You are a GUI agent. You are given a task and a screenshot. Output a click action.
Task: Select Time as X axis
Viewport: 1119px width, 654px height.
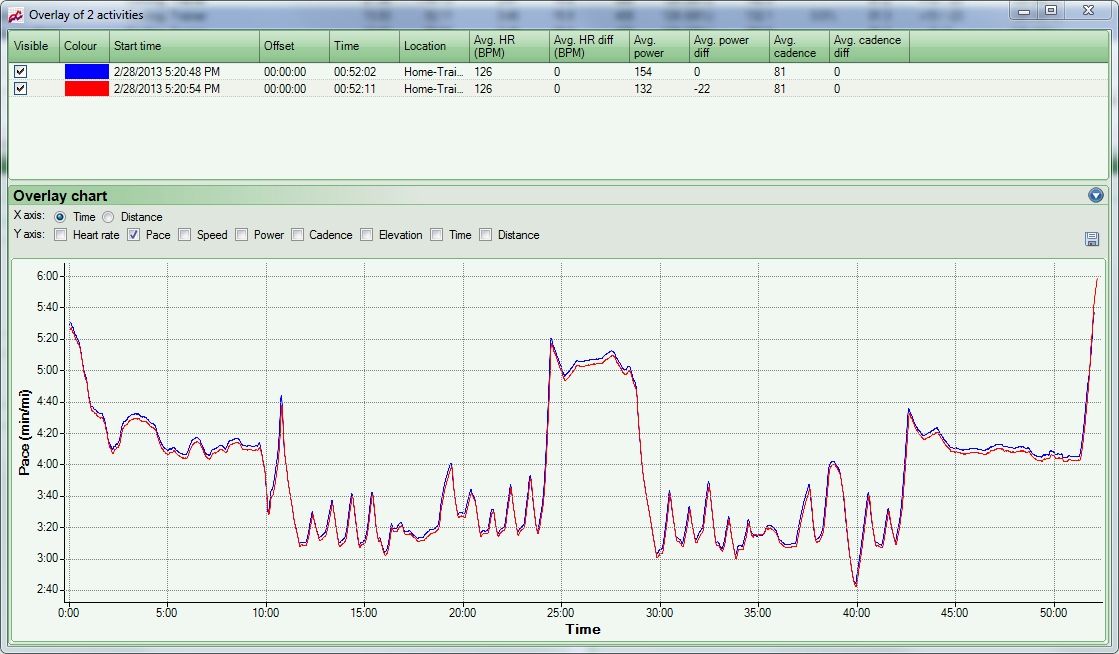pos(60,217)
